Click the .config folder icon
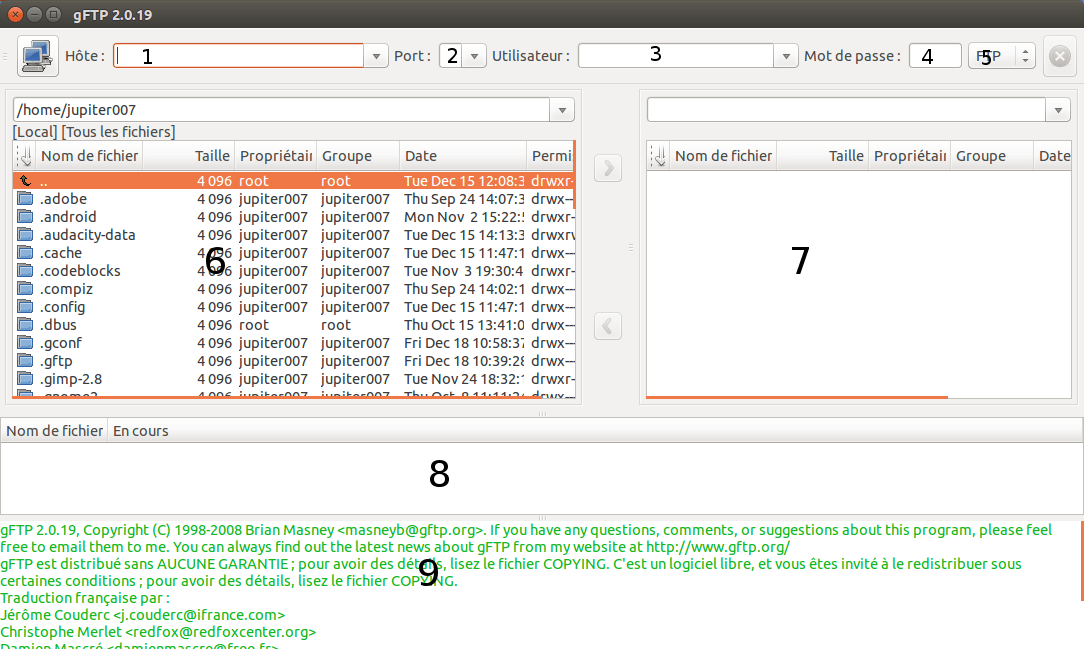 click(26, 307)
